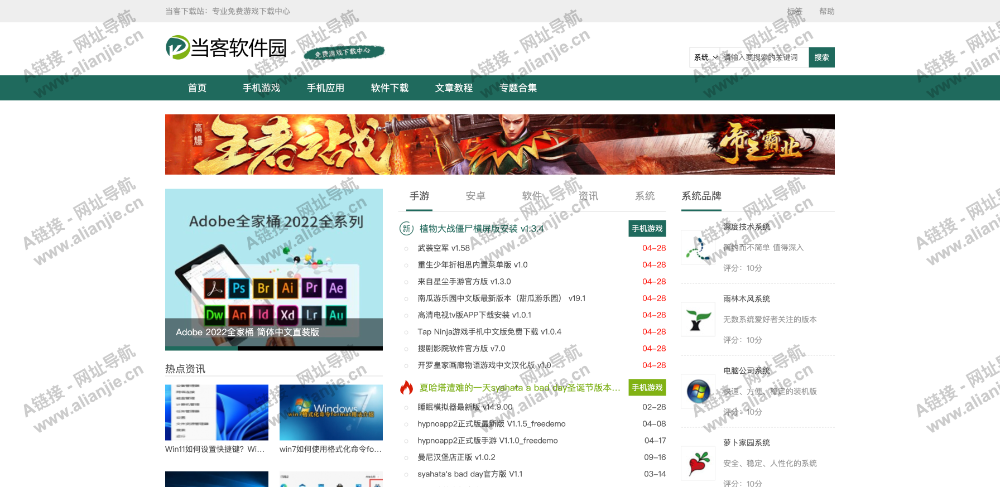
Task: Open 南瓜游乐园中文版最新版本 v19.1 entry
Action: click(x=502, y=298)
